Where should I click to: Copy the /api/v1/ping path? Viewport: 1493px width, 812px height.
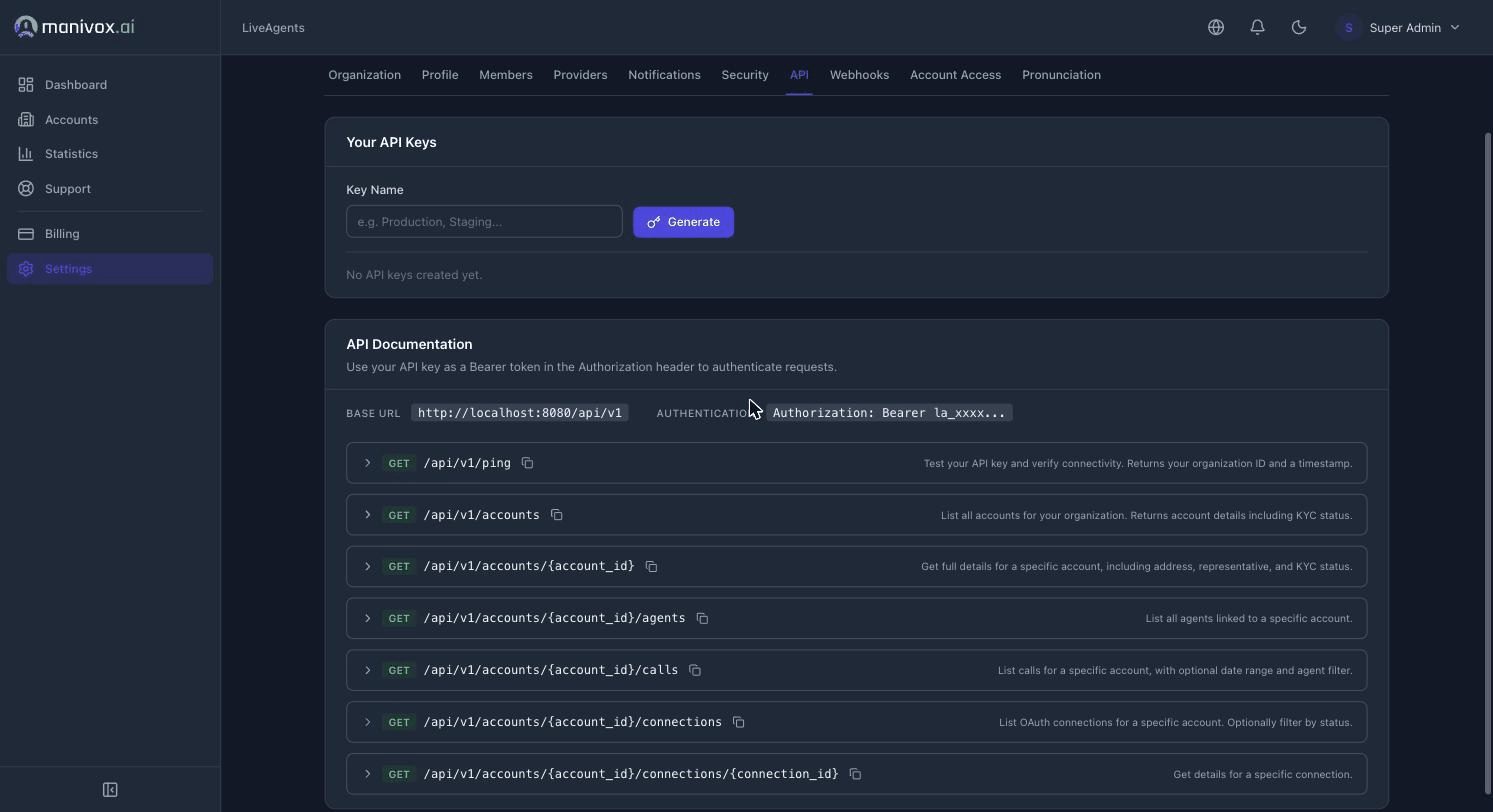click(x=527, y=463)
